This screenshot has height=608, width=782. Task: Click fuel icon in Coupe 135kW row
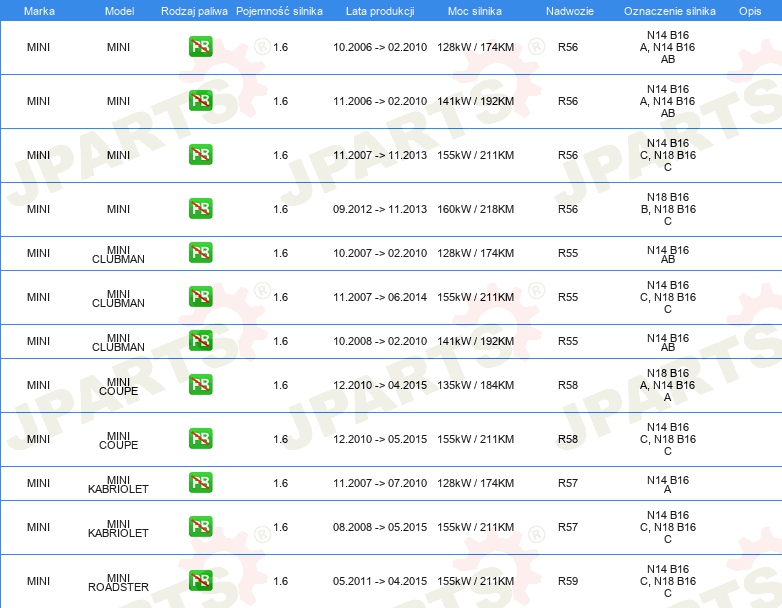click(x=200, y=385)
